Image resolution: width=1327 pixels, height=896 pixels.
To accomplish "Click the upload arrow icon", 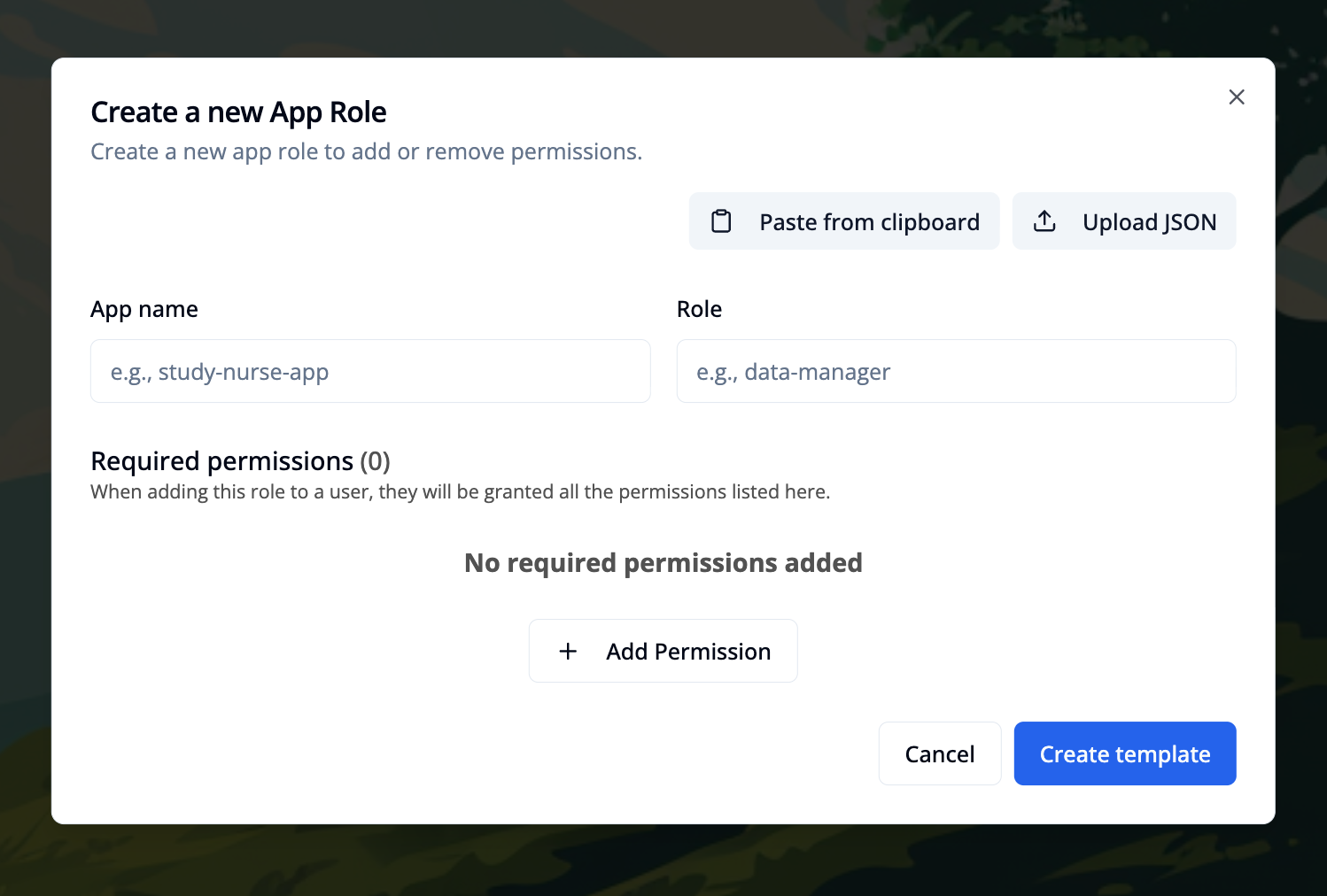I will pos(1045,221).
